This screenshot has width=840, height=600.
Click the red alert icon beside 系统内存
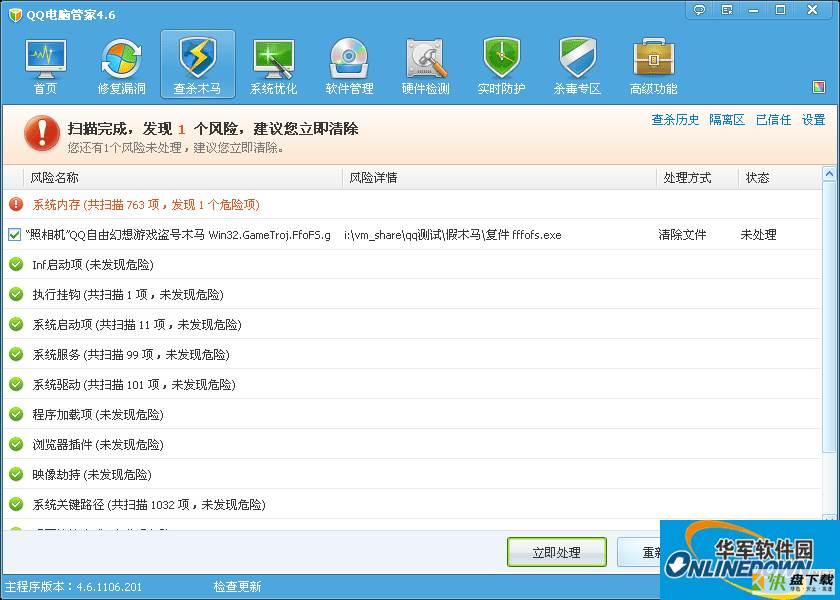tap(16, 204)
